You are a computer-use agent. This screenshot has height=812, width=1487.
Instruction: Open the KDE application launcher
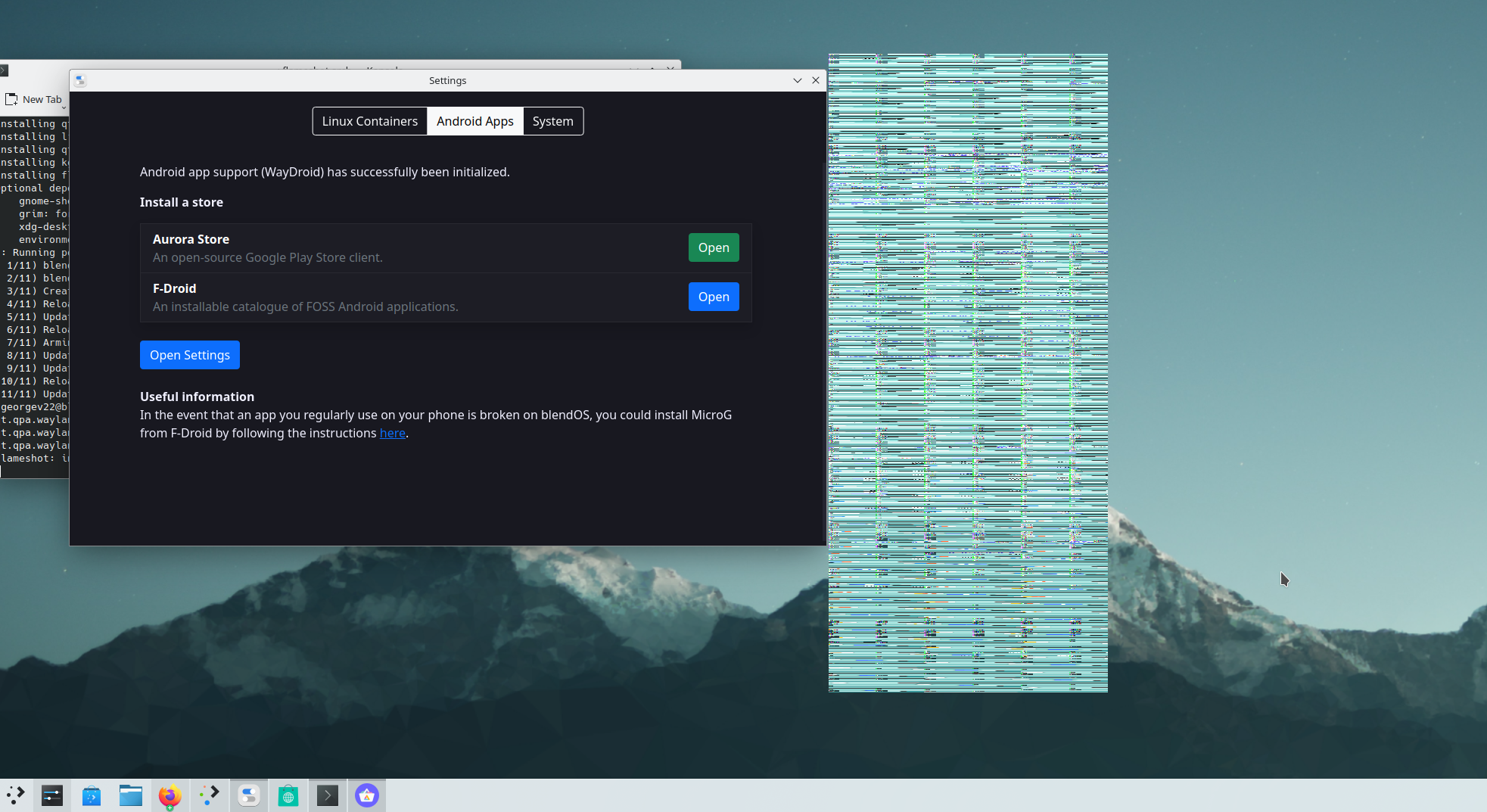click(16, 795)
